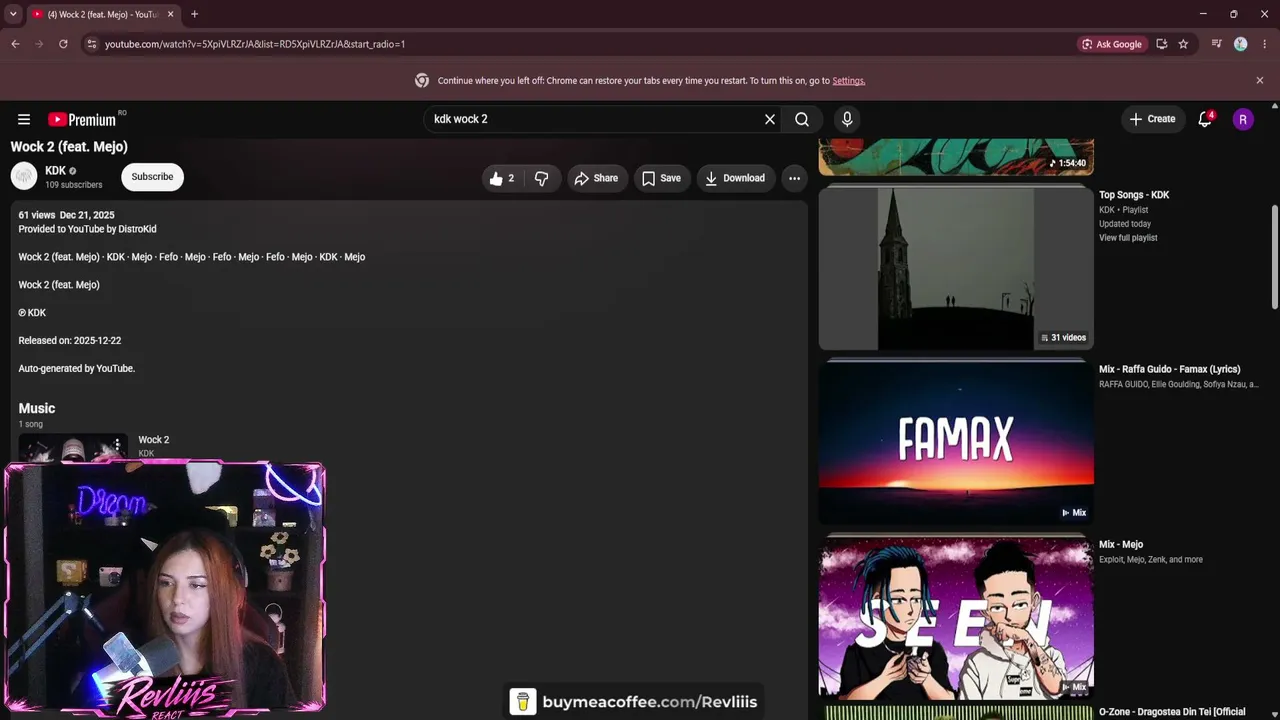View site information icon beside the URL
The width and height of the screenshot is (1280, 720).
(x=91, y=44)
